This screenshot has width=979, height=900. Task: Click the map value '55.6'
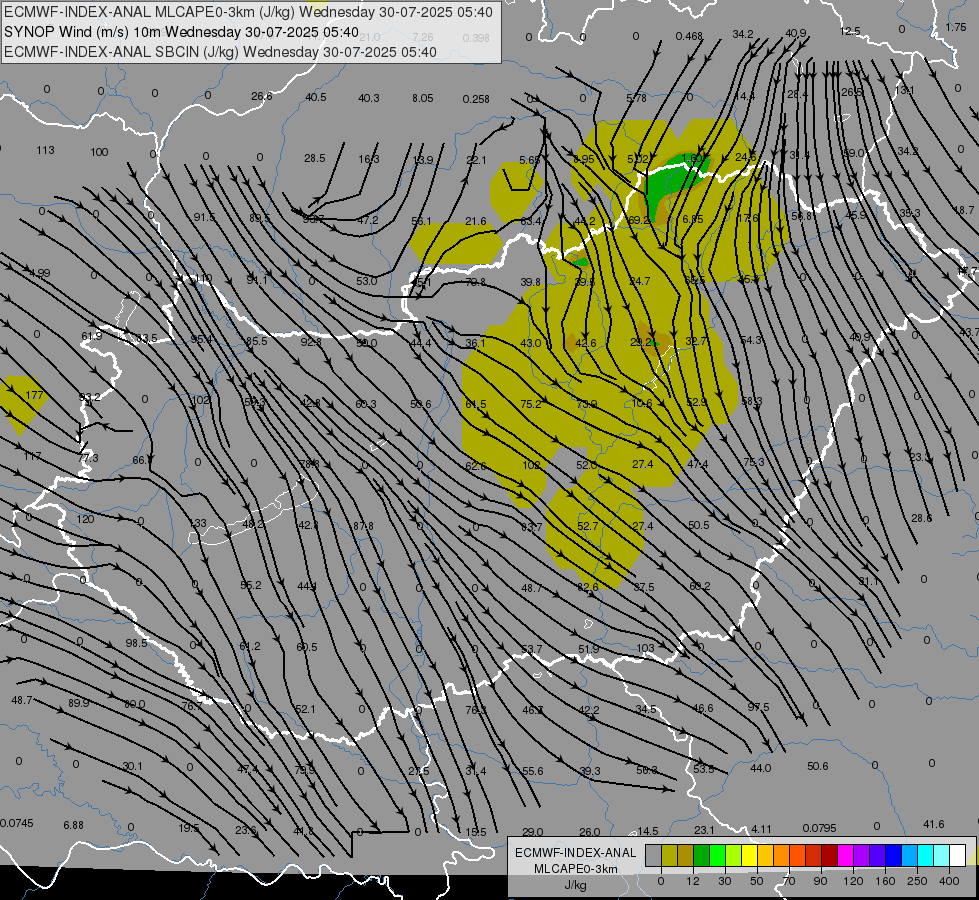point(533,771)
